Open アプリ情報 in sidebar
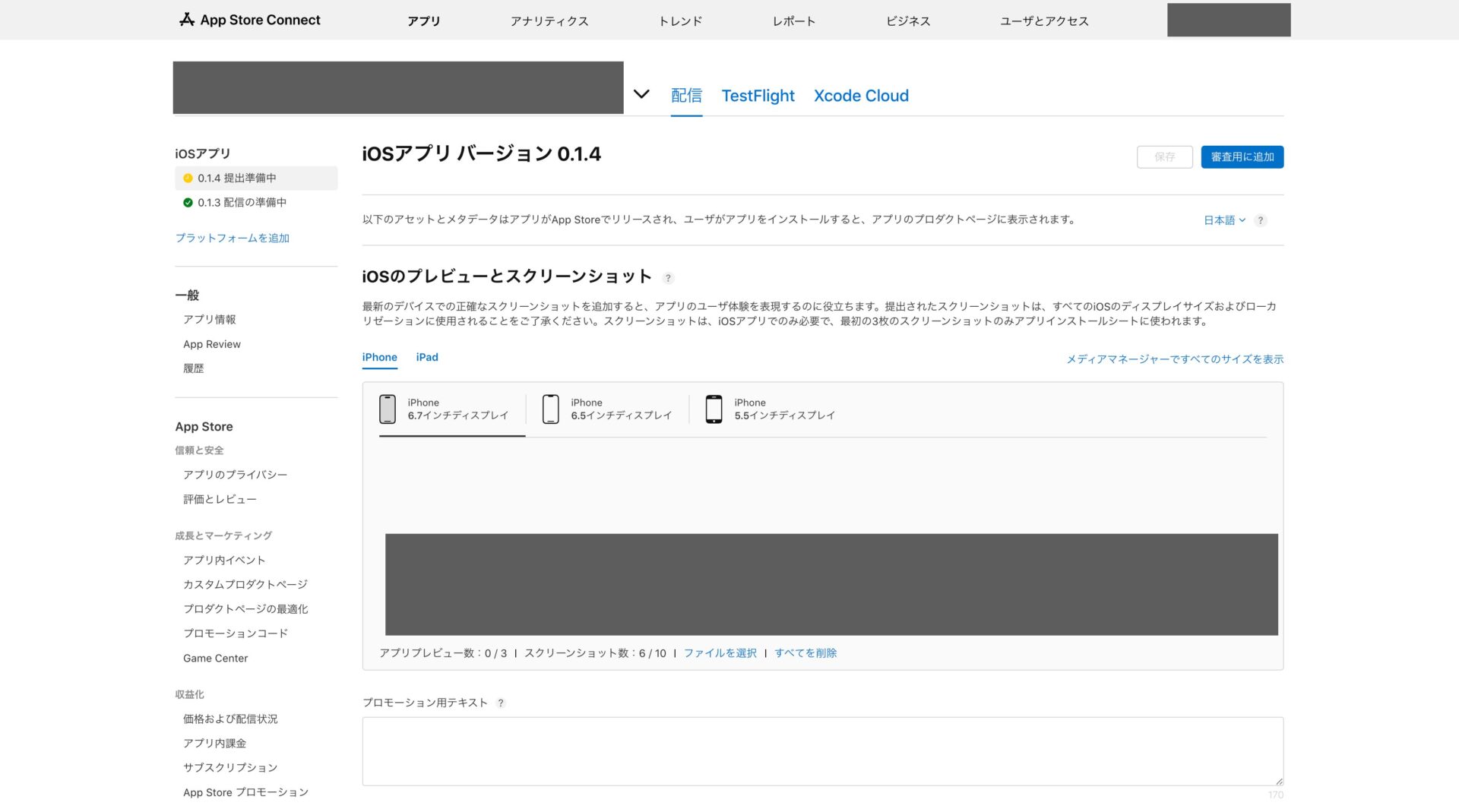Image resolution: width=1459 pixels, height=812 pixels. coord(209,320)
